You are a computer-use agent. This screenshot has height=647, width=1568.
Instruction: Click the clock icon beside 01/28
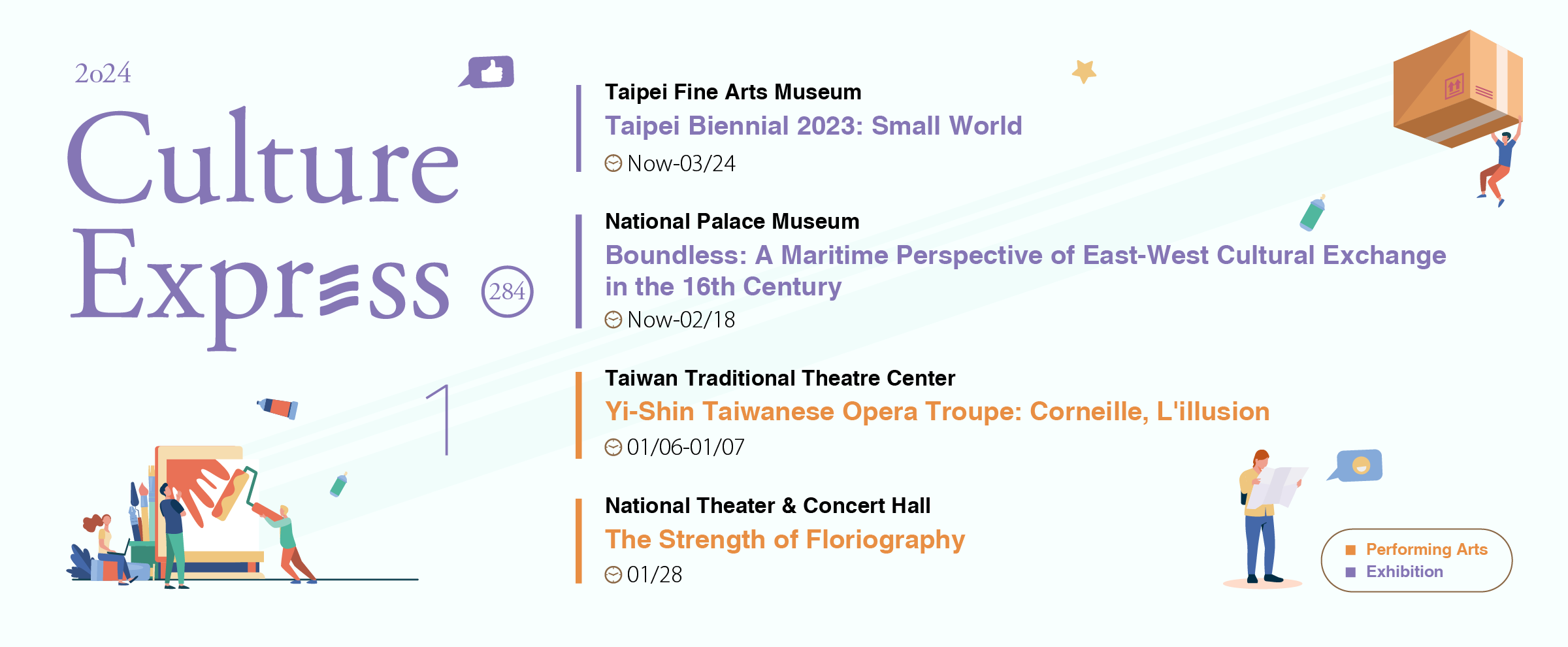point(613,574)
